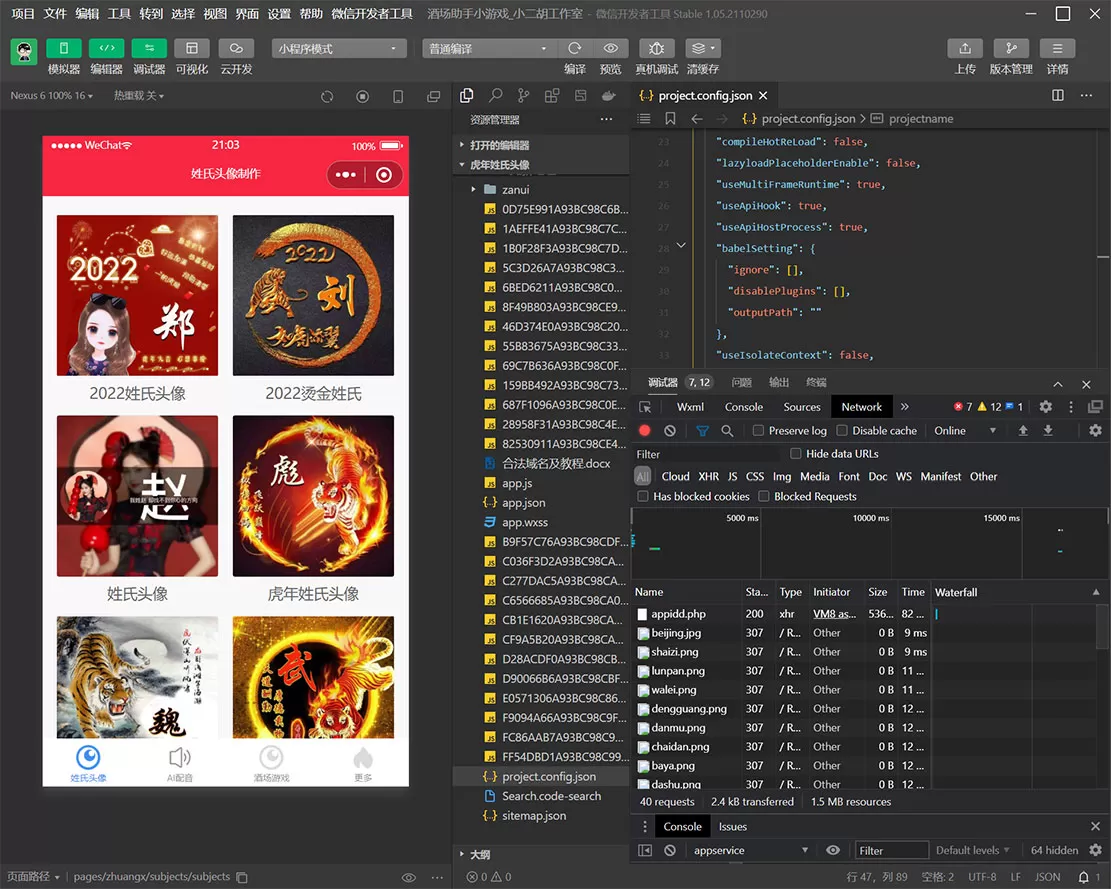The image size is (1111, 889).
Task: Click the simulator toggle icon in toolbar
Action: 64,48
